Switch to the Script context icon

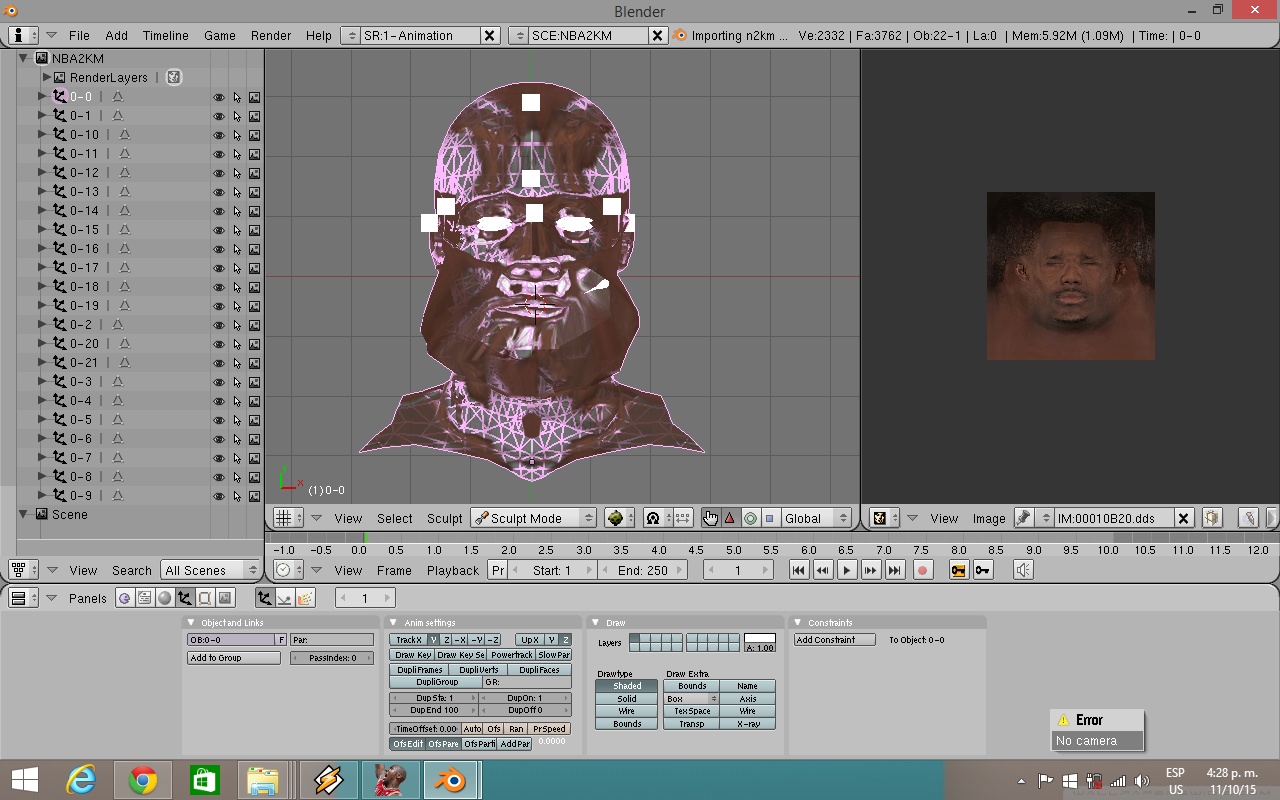[144, 598]
